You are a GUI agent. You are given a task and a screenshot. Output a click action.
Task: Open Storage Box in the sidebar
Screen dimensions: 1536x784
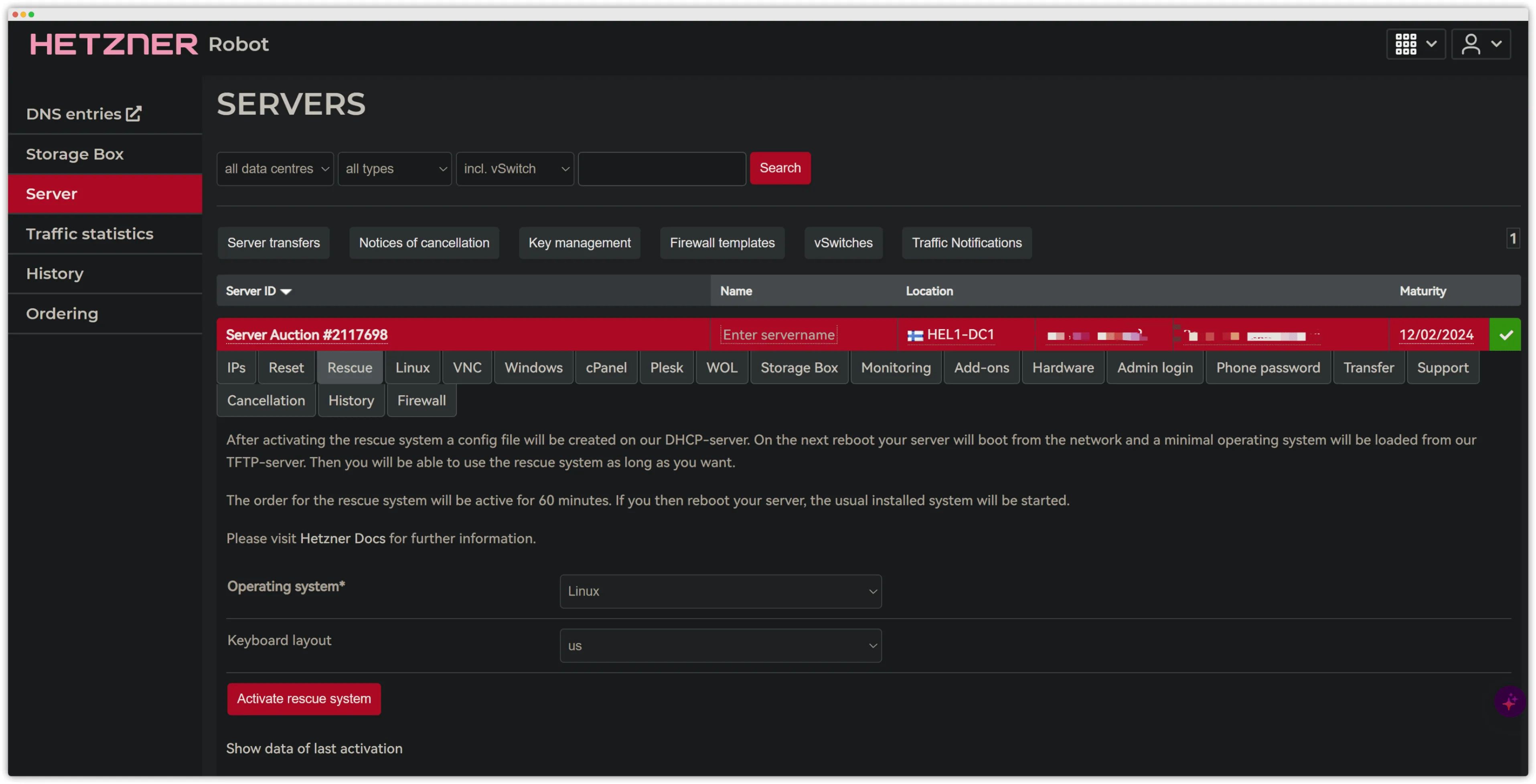pos(105,154)
